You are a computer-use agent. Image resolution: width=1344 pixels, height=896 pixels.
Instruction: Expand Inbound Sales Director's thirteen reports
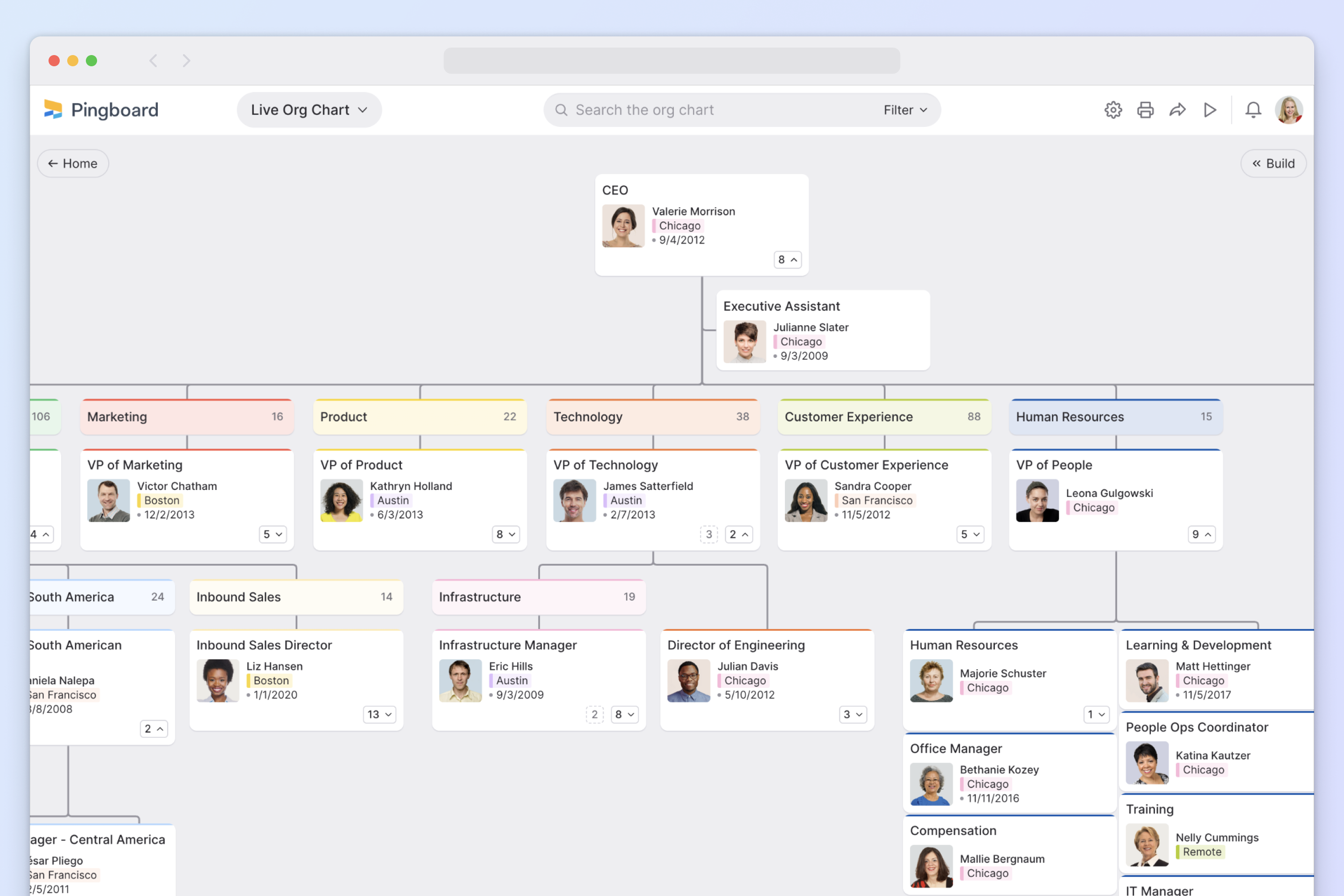click(379, 714)
